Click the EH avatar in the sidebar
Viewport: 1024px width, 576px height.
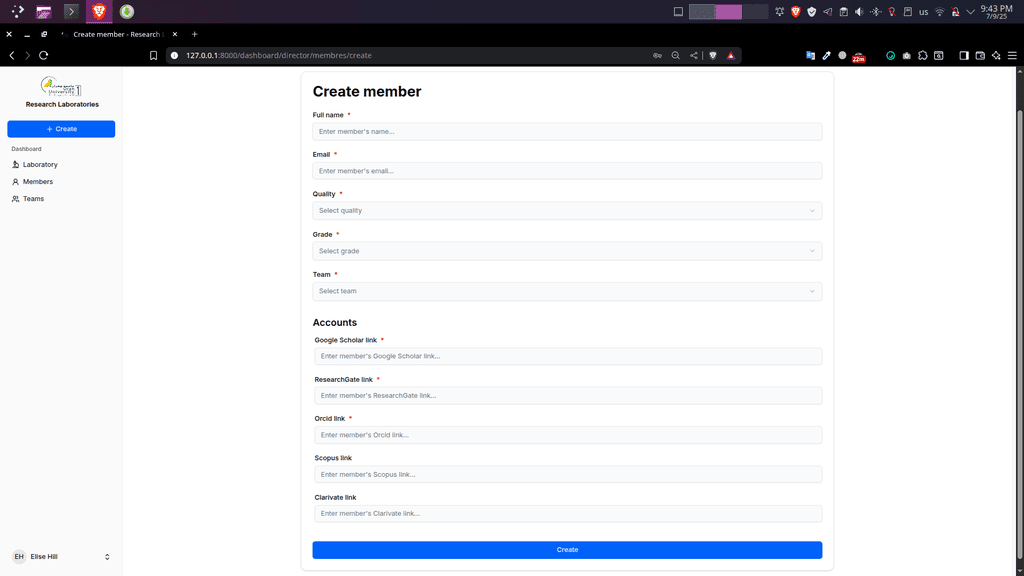[x=19, y=556]
